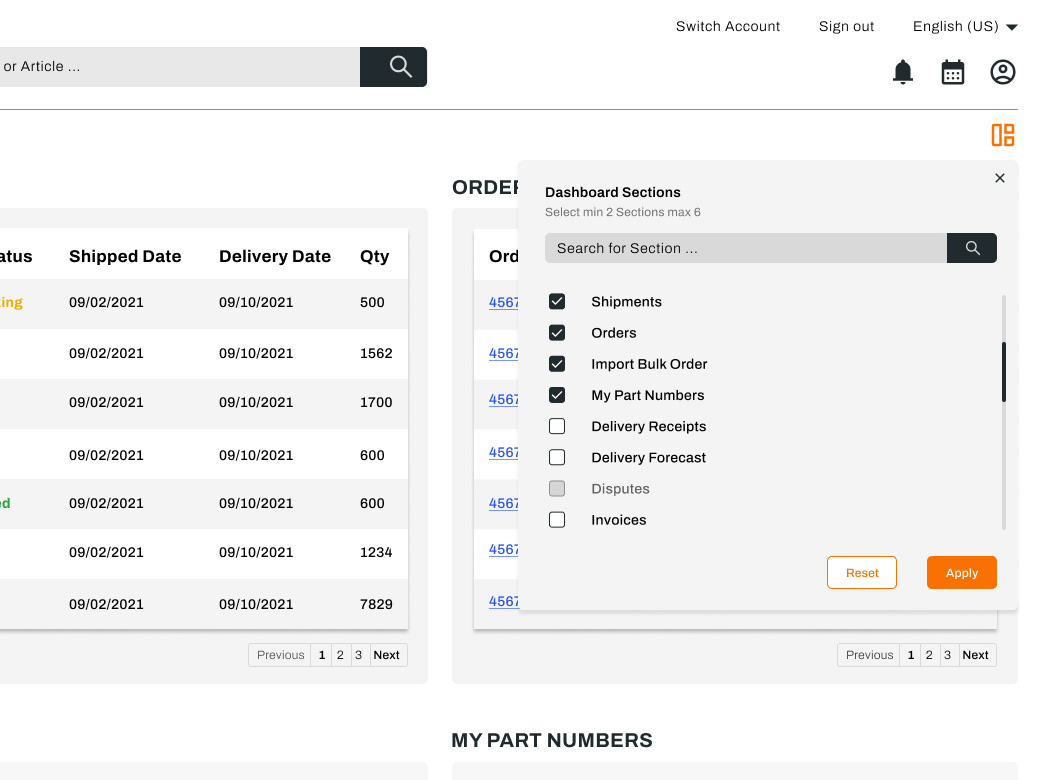Click the Invoices label

618,520
